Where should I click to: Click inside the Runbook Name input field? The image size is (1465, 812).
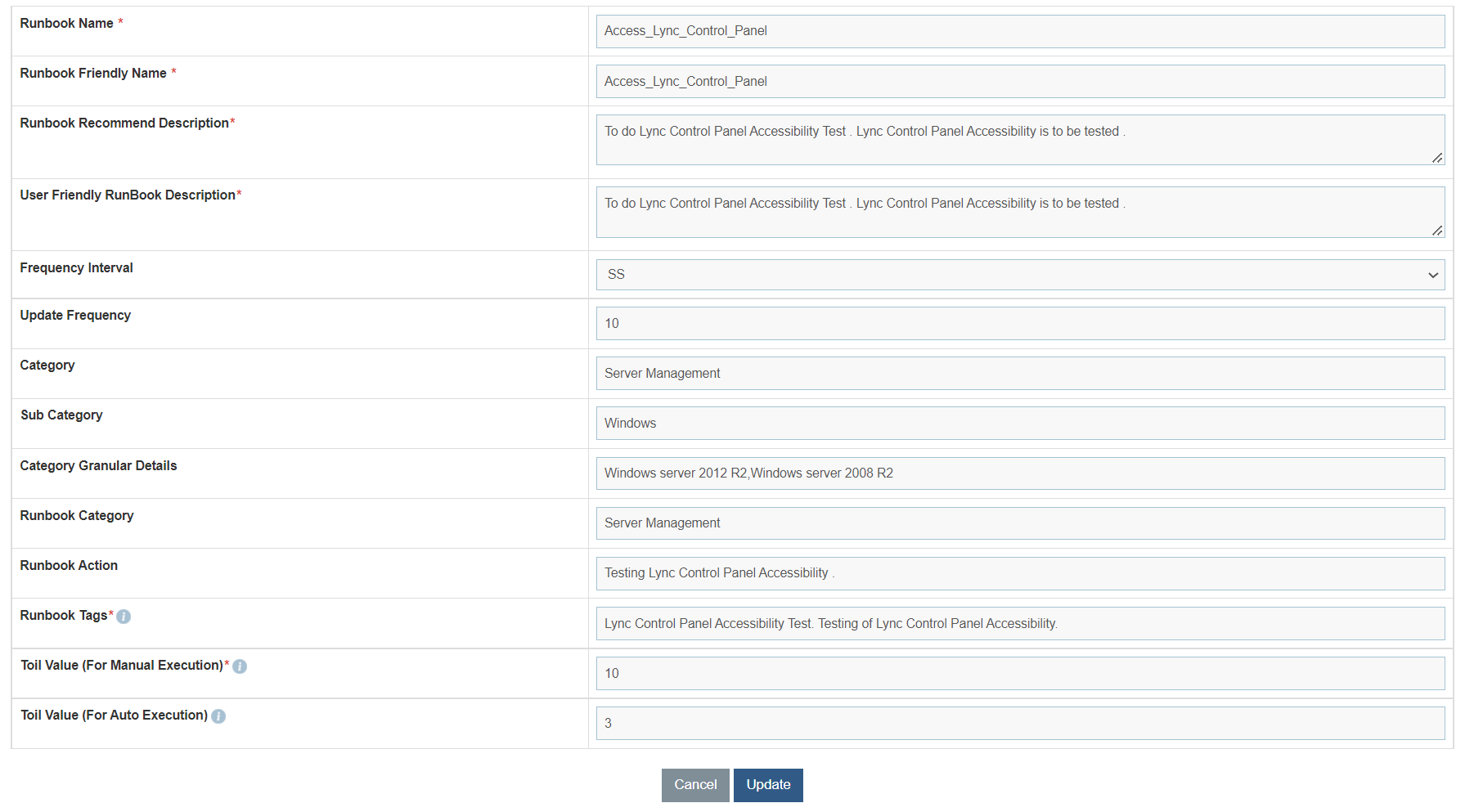coord(1018,31)
